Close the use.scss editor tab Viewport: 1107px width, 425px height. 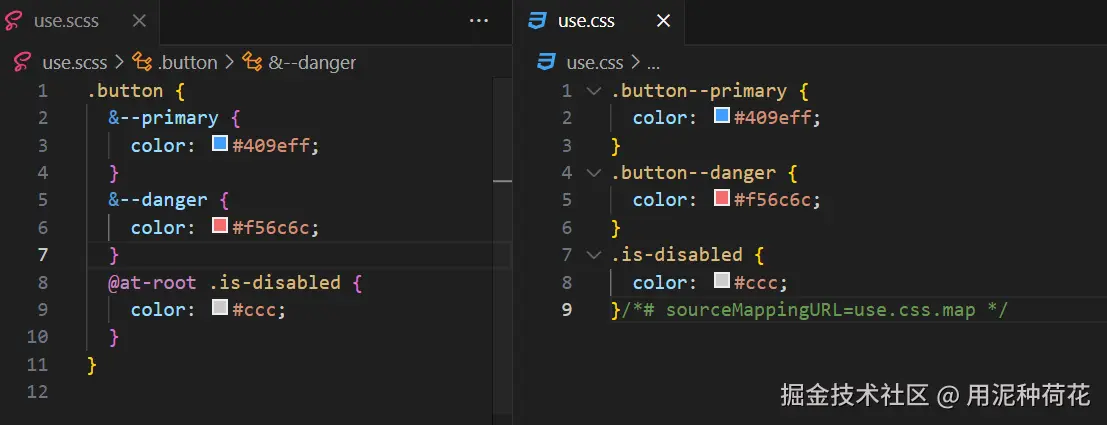click(138, 20)
